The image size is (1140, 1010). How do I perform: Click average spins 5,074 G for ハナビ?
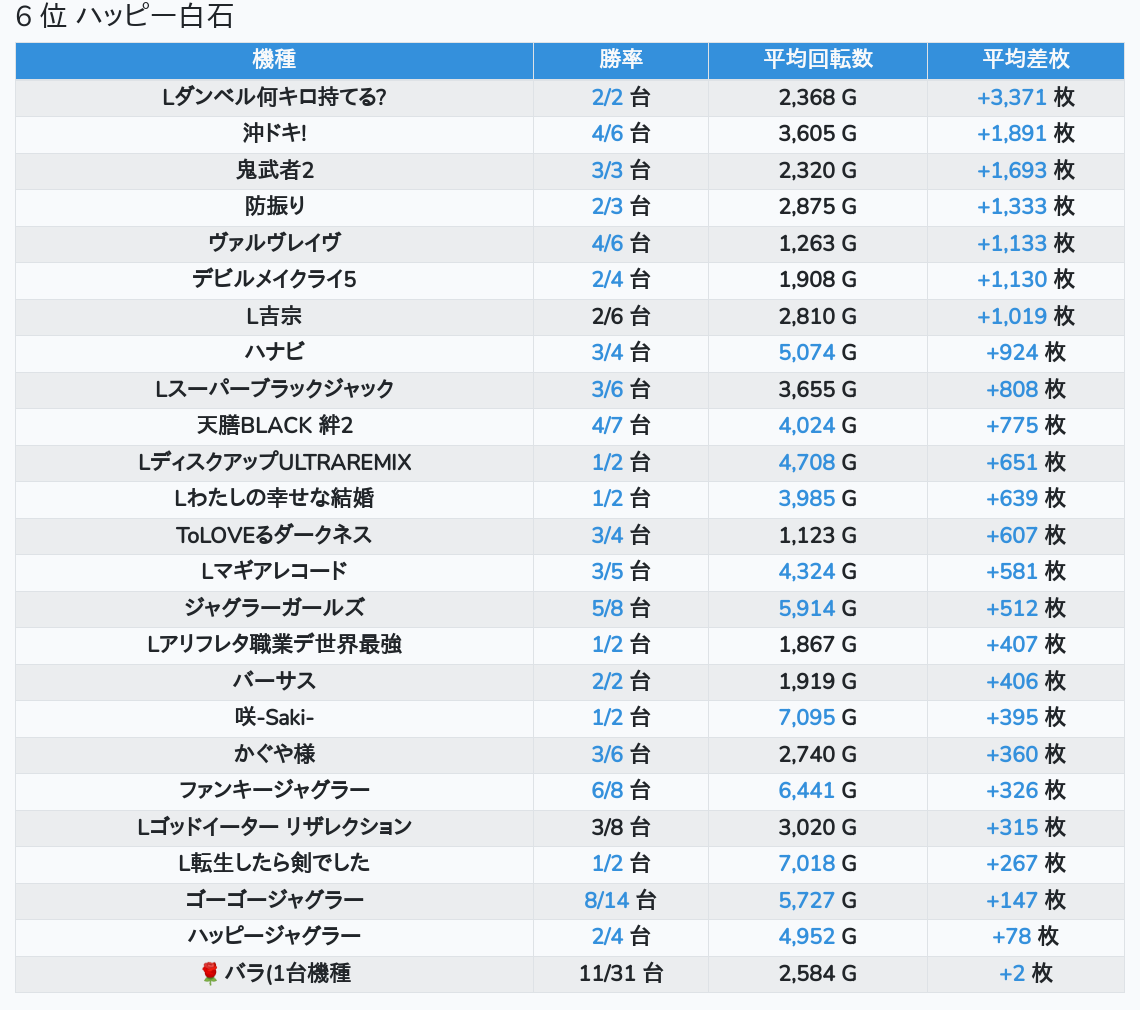click(817, 352)
